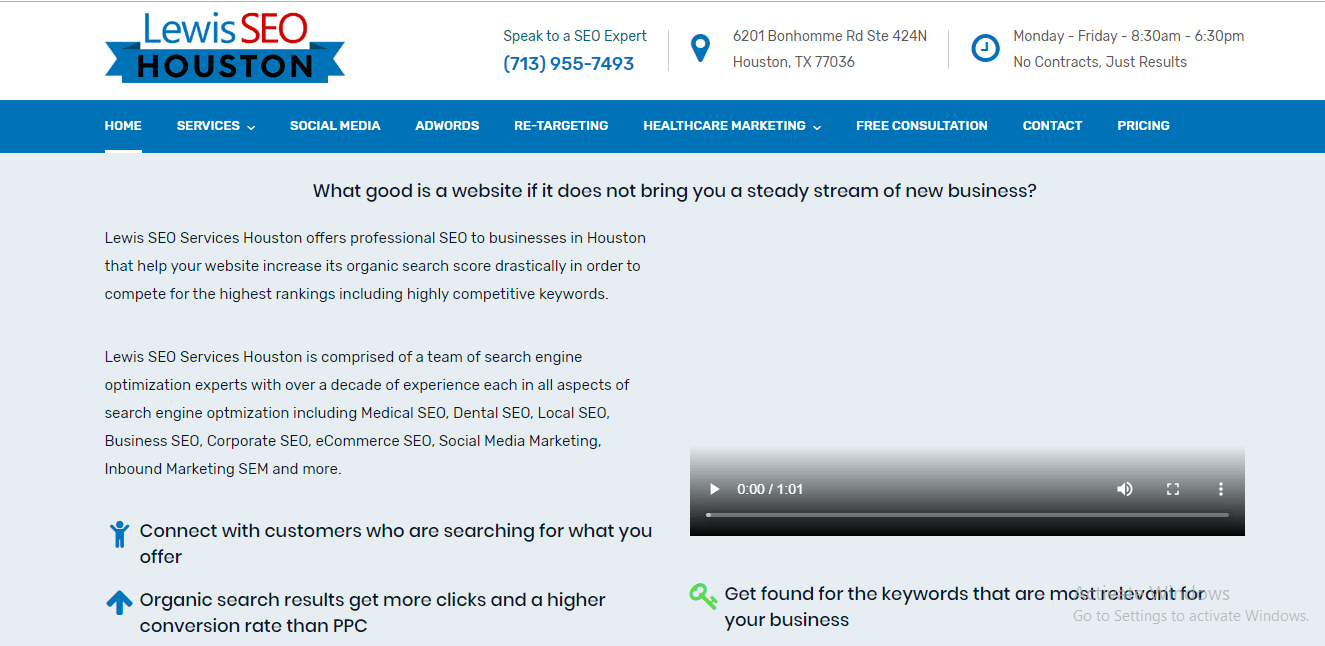Image resolution: width=1325 pixels, height=646 pixels.
Task: Open the Adwords page
Action: pyautogui.click(x=447, y=126)
